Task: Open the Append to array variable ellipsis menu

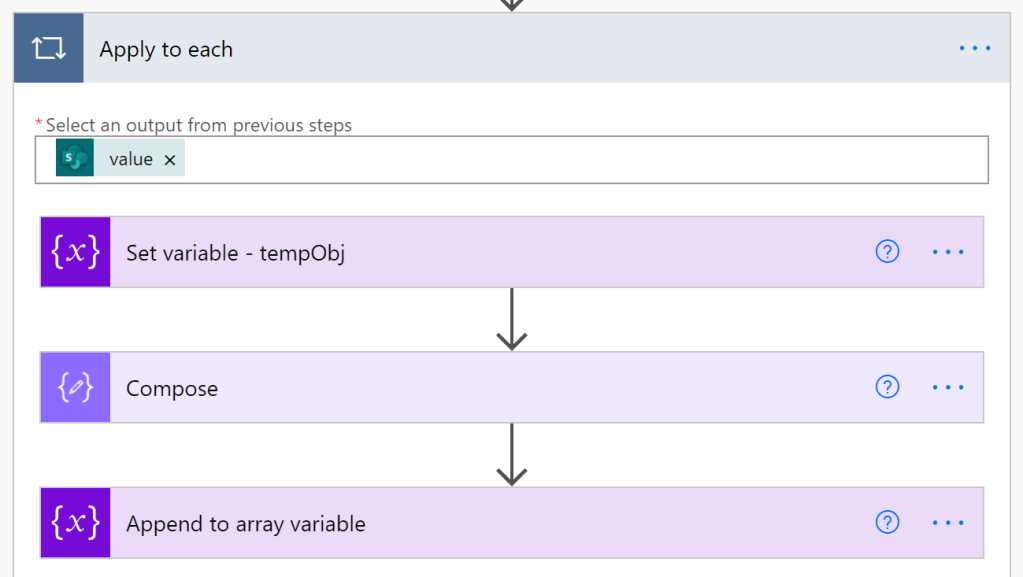Action: click(948, 522)
